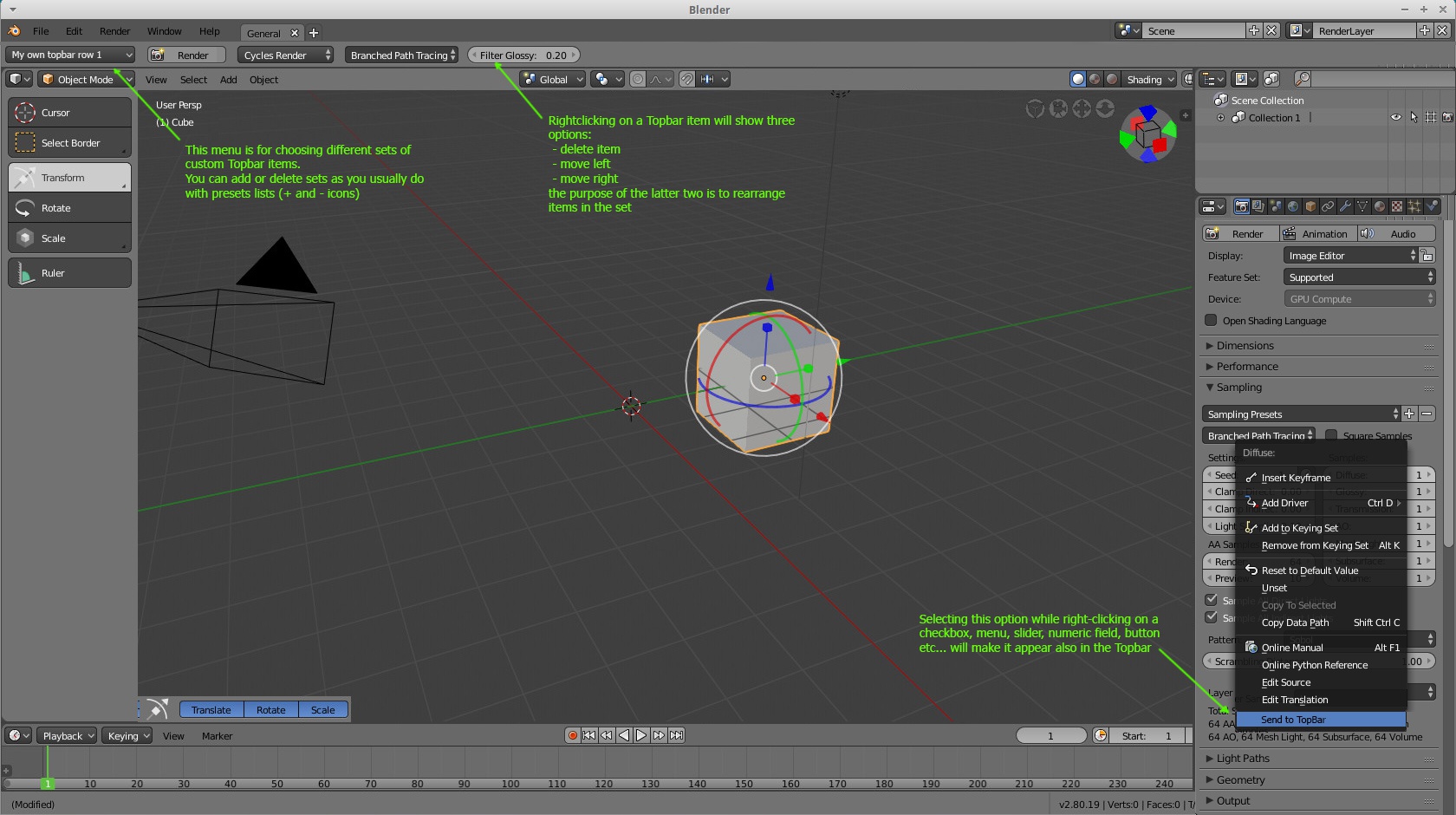Select the Transform tool
This screenshot has width=1456, height=815.
[69, 177]
